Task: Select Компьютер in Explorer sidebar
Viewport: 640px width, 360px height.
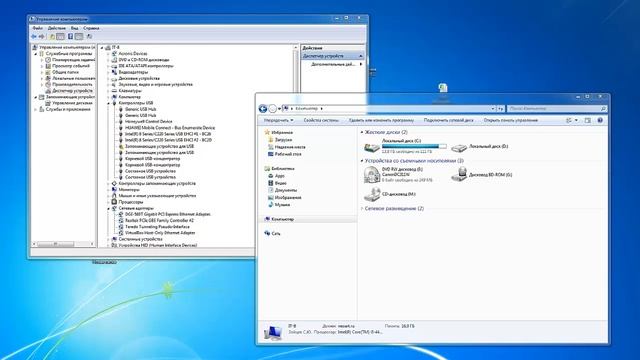Action: pyautogui.click(x=279, y=219)
